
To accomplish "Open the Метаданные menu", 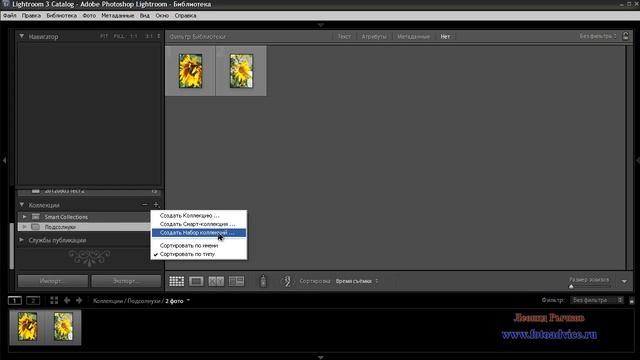I will (x=118, y=16).
